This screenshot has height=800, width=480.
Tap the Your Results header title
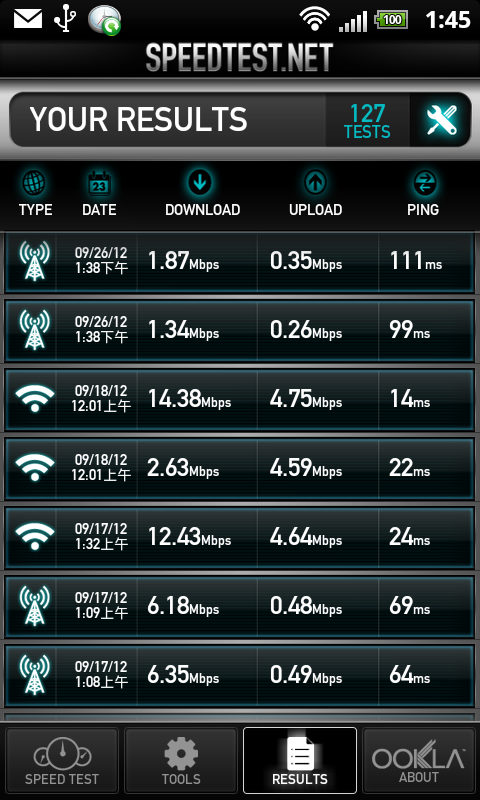click(138, 120)
